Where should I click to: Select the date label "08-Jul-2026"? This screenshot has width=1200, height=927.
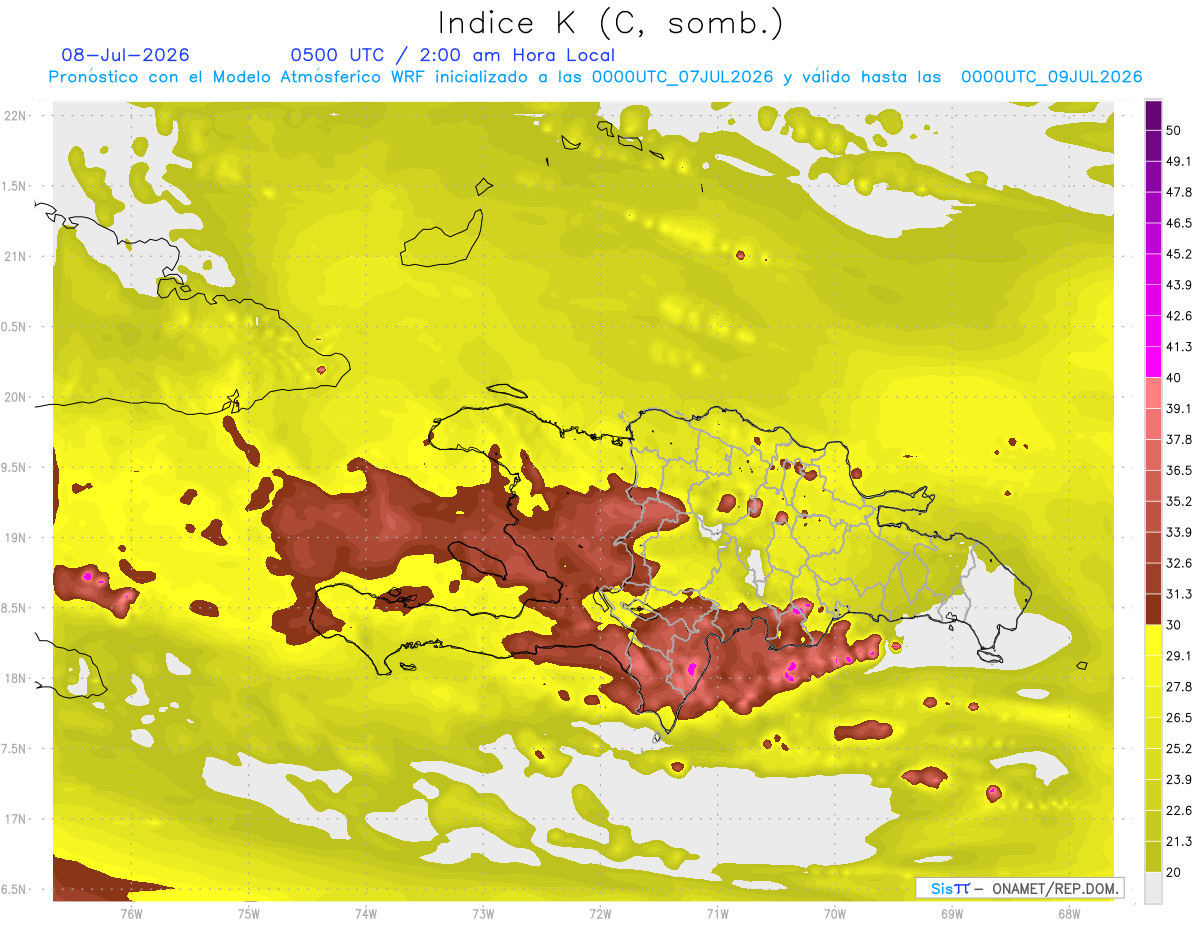click(x=126, y=55)
